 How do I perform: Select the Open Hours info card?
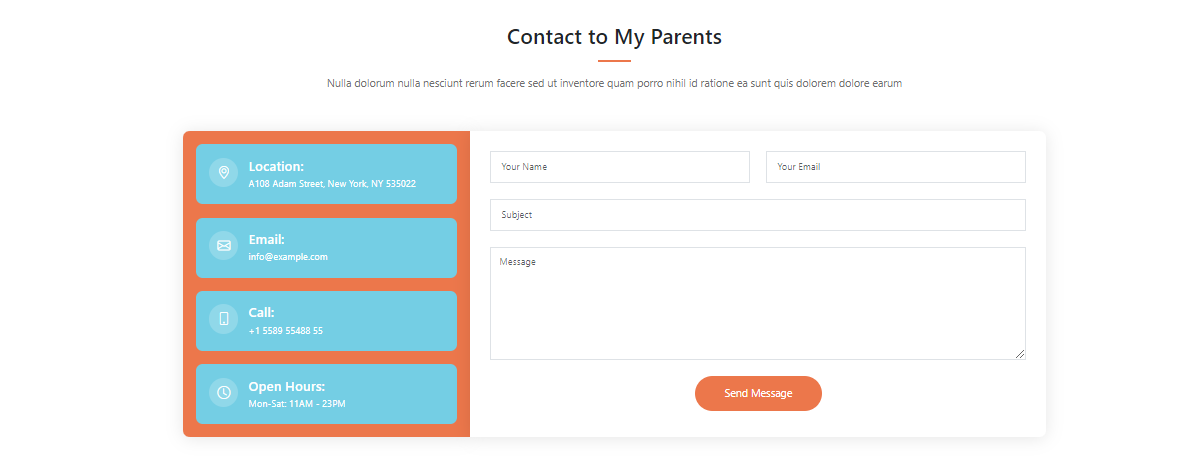(x=326, y=394)
